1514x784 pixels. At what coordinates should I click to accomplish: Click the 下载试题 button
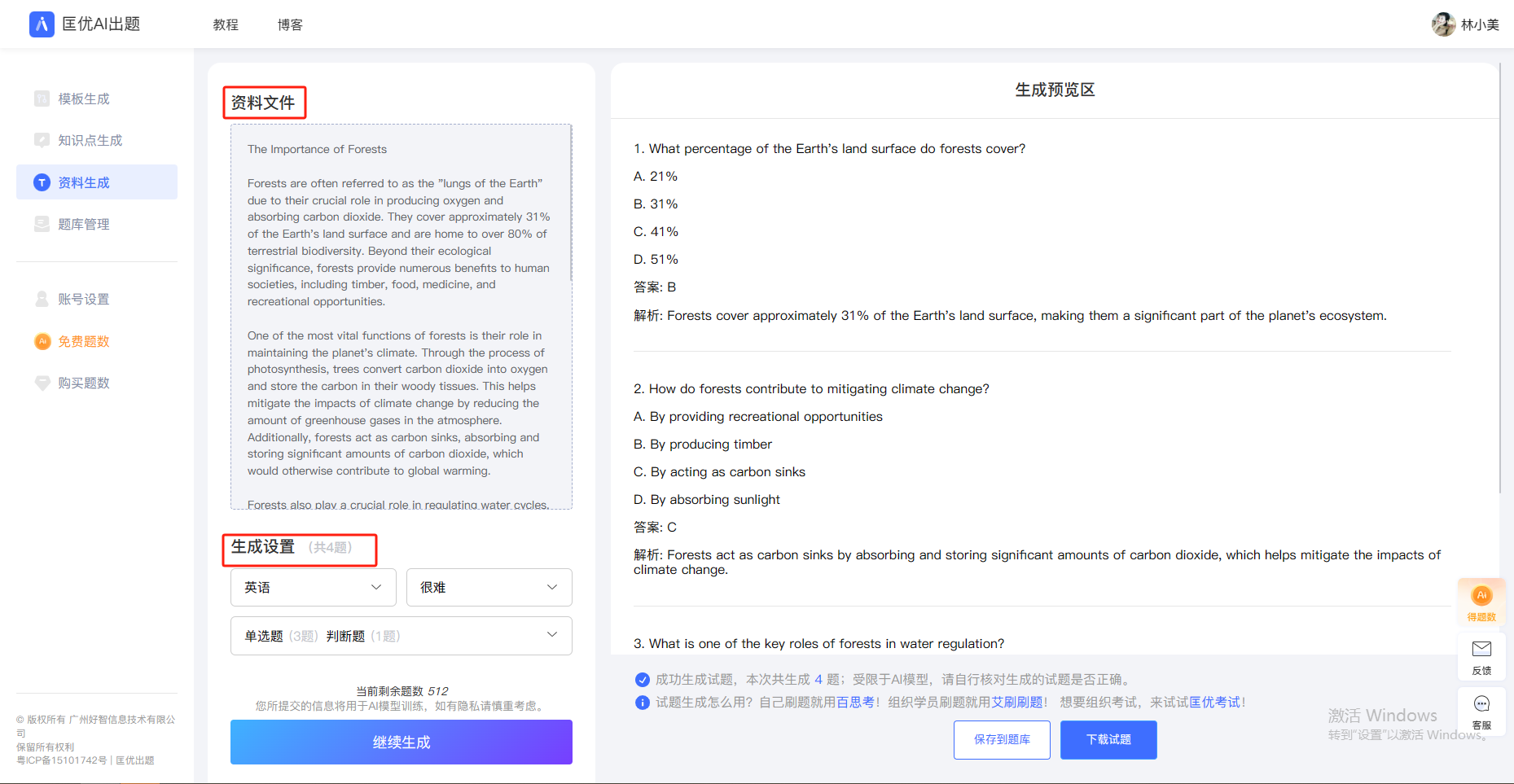point(1108,739)
